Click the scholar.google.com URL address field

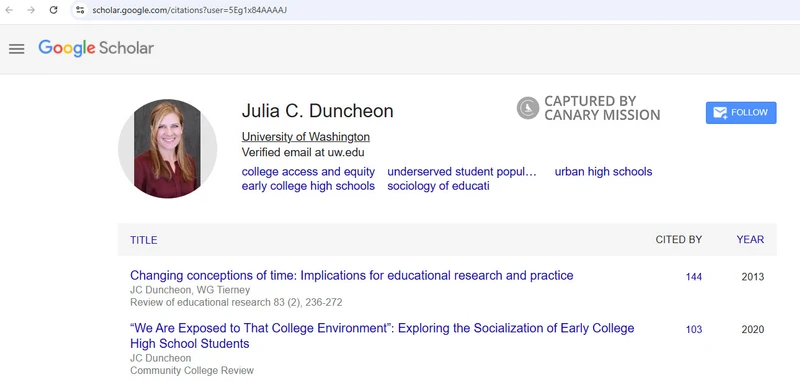[x=189, y=10]
